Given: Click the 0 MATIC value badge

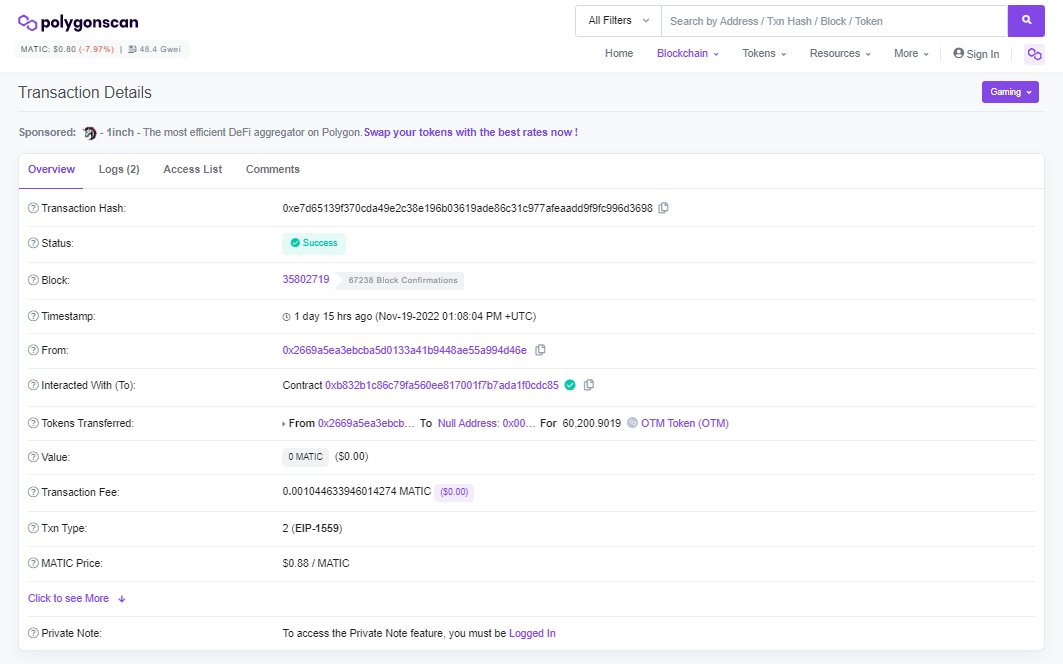Looking at the screenshot, I should click(305, 457).
